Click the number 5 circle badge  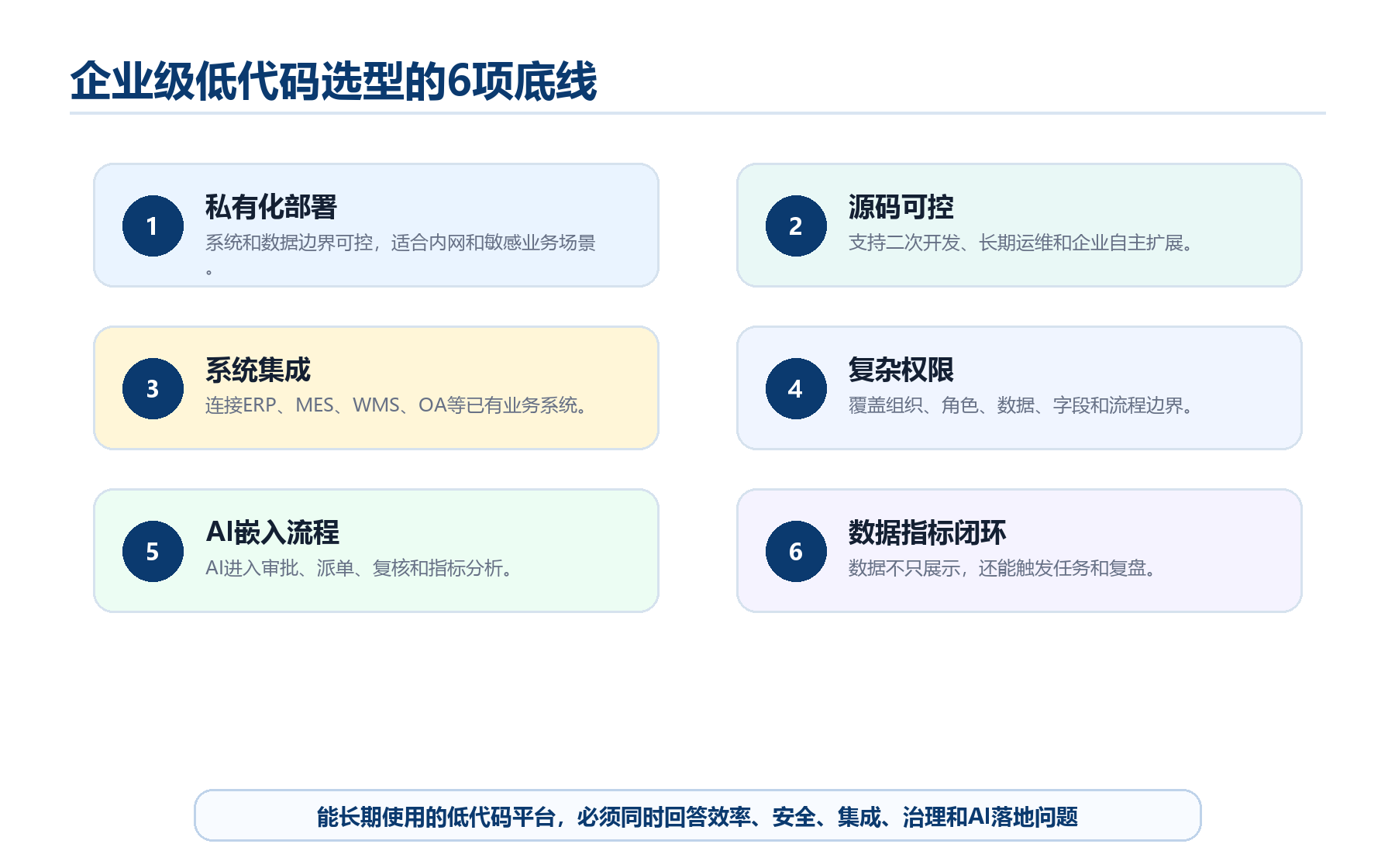click(153, 551)
